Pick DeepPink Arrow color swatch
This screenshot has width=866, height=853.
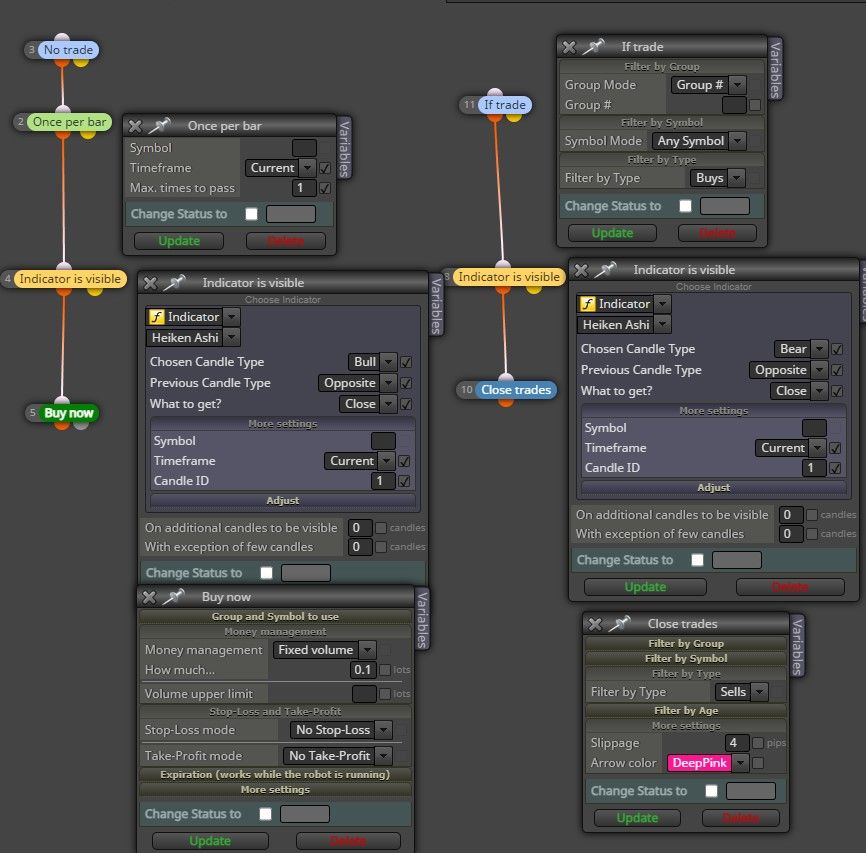699,763
